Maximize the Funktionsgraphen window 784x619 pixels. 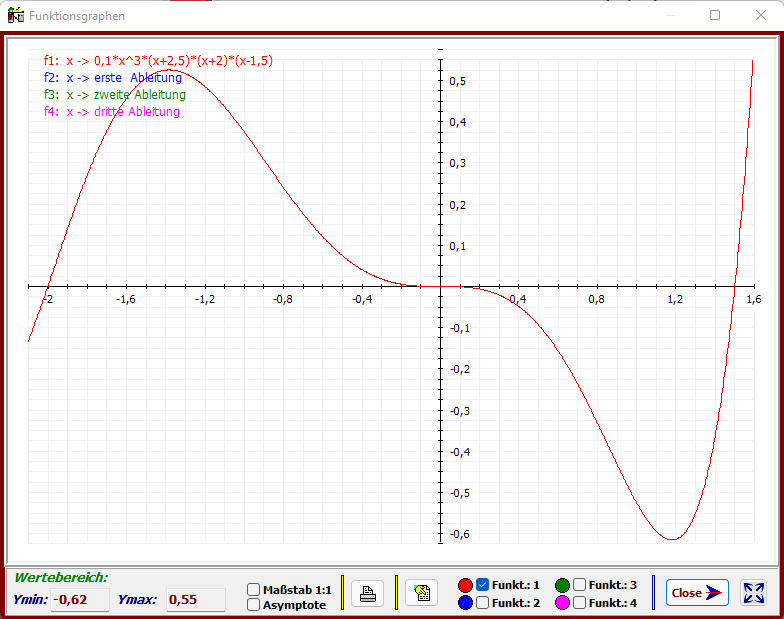coord(715,16)
